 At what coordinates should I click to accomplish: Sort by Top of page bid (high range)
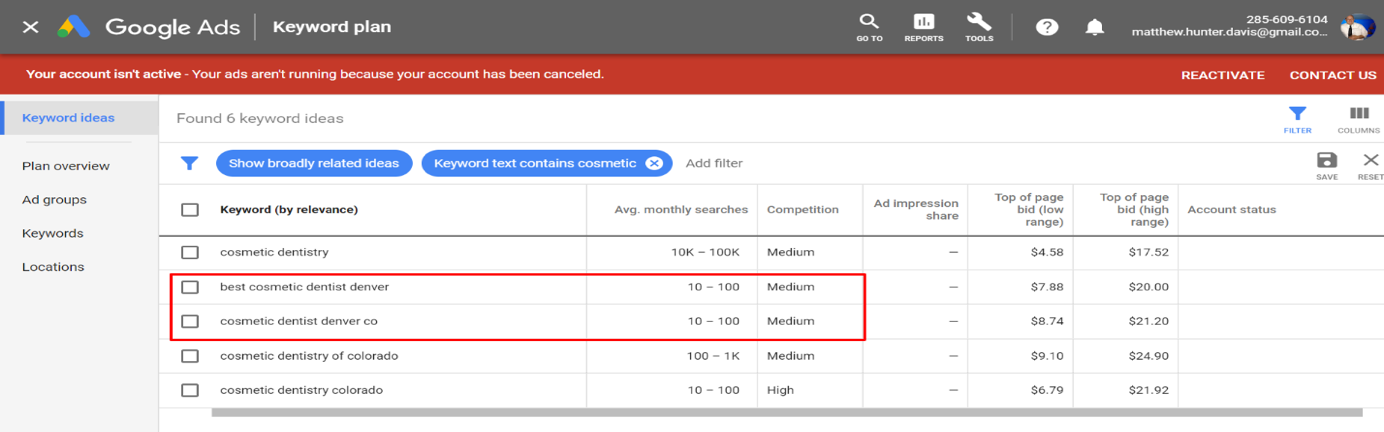click(x=1134, y=209)
